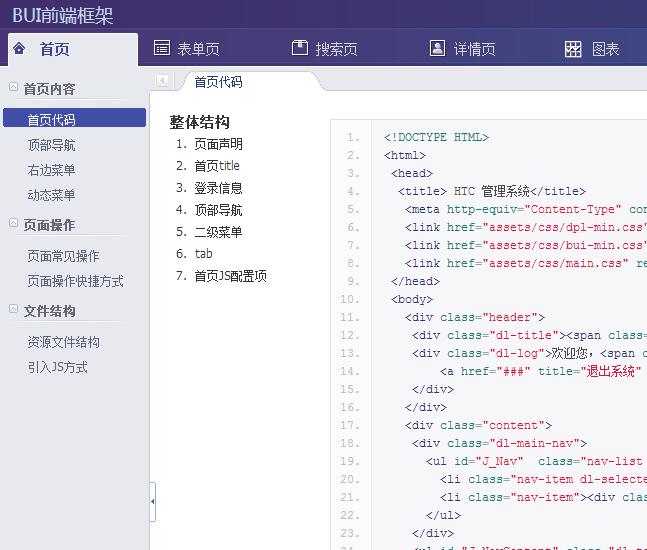Click the tab scroll-left arrow icon
Screen dimensions: 647x550
(163, 81)
